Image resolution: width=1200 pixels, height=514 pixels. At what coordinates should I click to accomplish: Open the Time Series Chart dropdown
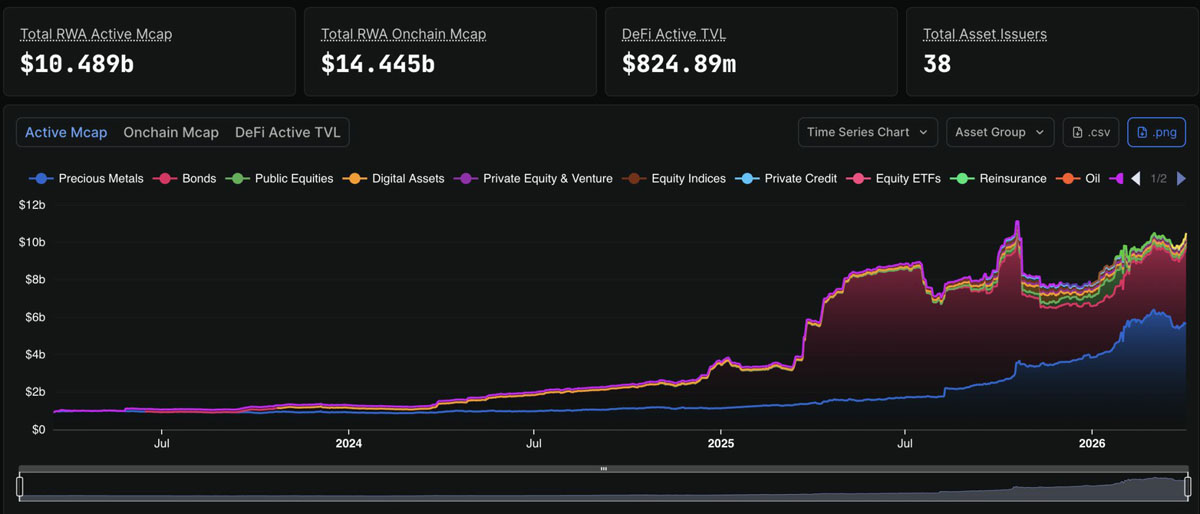[x=867, y=132]
